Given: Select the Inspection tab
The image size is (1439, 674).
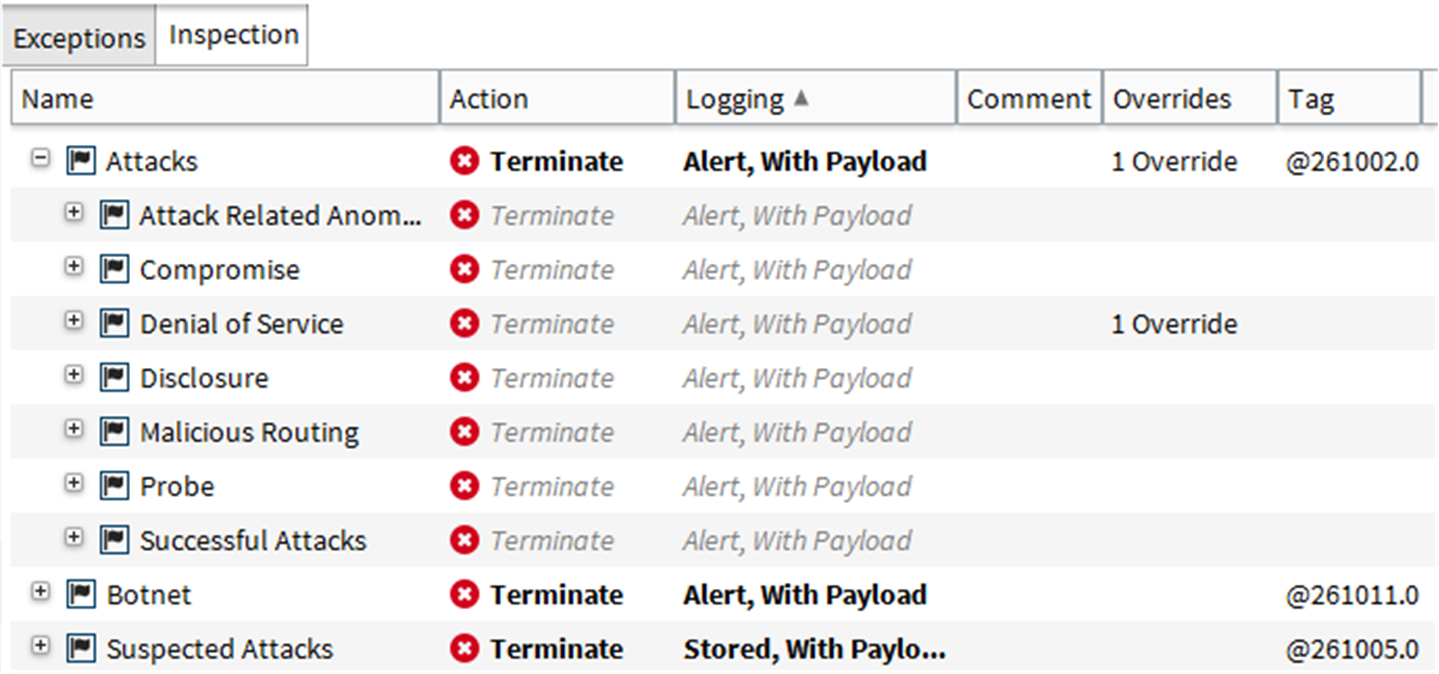Looking at the screenshot, I should [x=233, y=35].
